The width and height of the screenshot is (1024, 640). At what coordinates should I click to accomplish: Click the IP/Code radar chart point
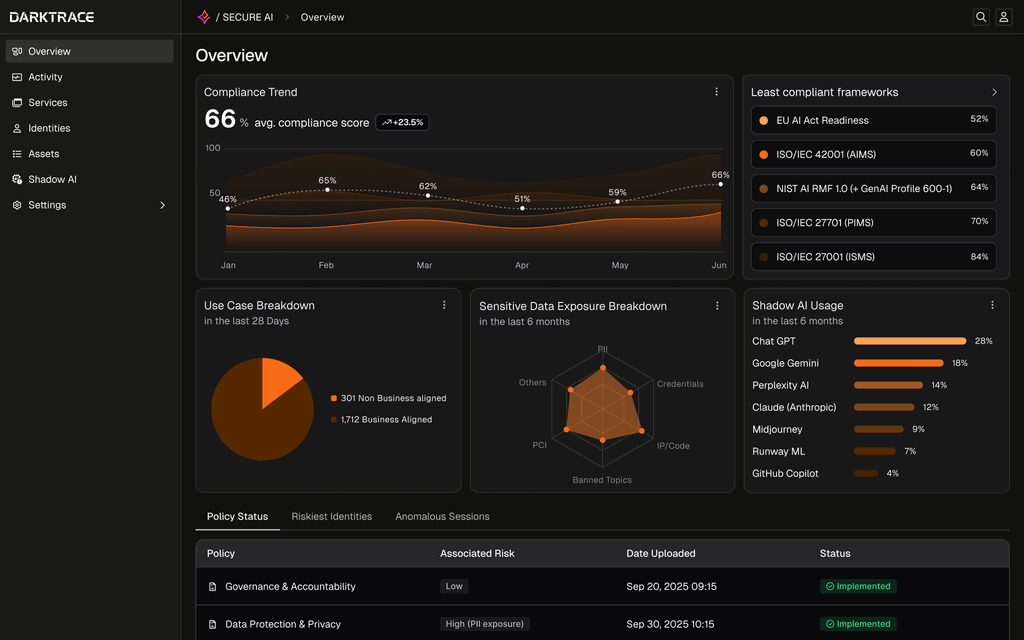pyautogui.click(x=641, y=431)
